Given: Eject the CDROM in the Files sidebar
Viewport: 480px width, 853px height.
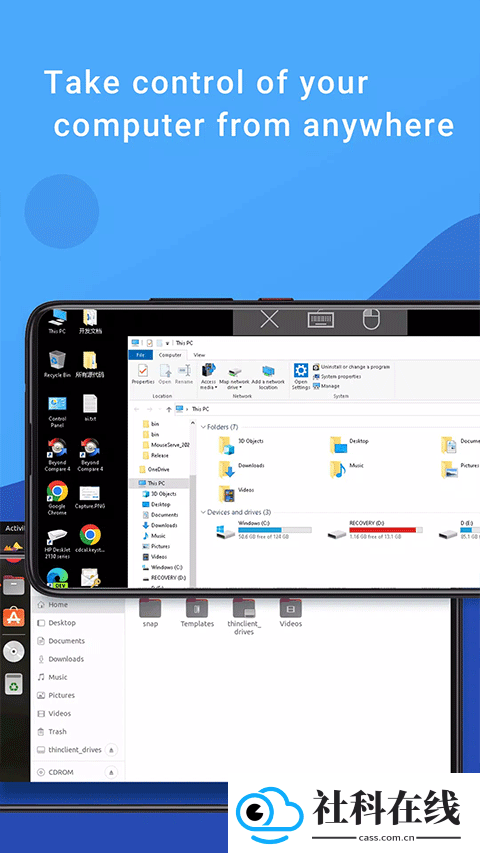Looking at the screenshot, I should 111,772.
